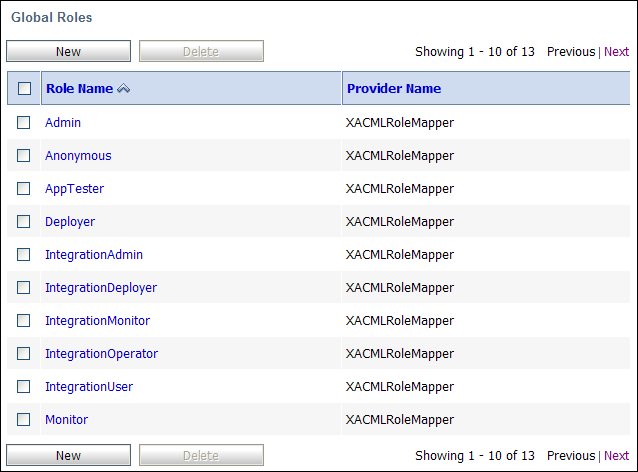Click XACMLRoleMapper in the IntegrationAdmin row
Viewport: 638px width, 472px height.
400,254
